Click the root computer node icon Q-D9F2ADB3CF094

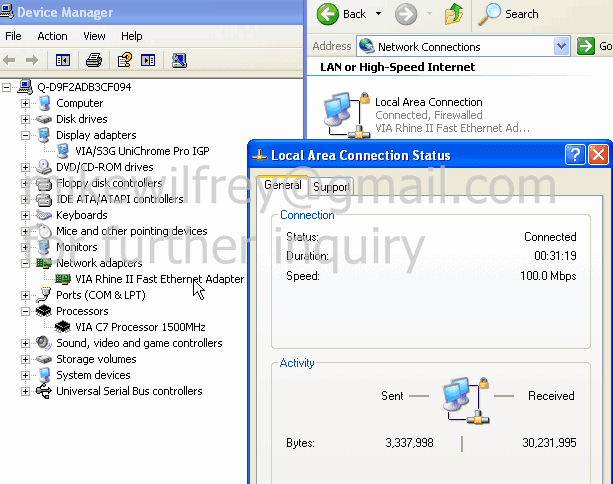click(x=25, y=87)
